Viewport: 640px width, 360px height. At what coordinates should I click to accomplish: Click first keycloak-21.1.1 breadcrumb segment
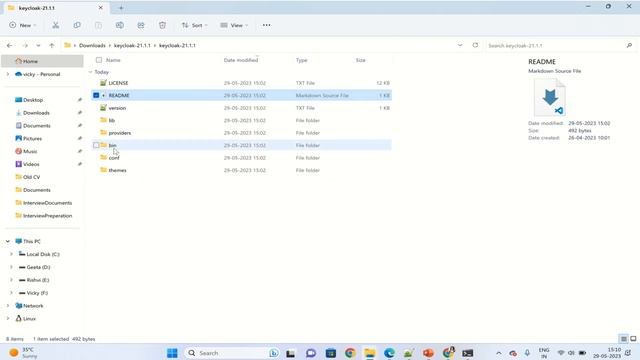pyautogui.click(x=132, y=45)
